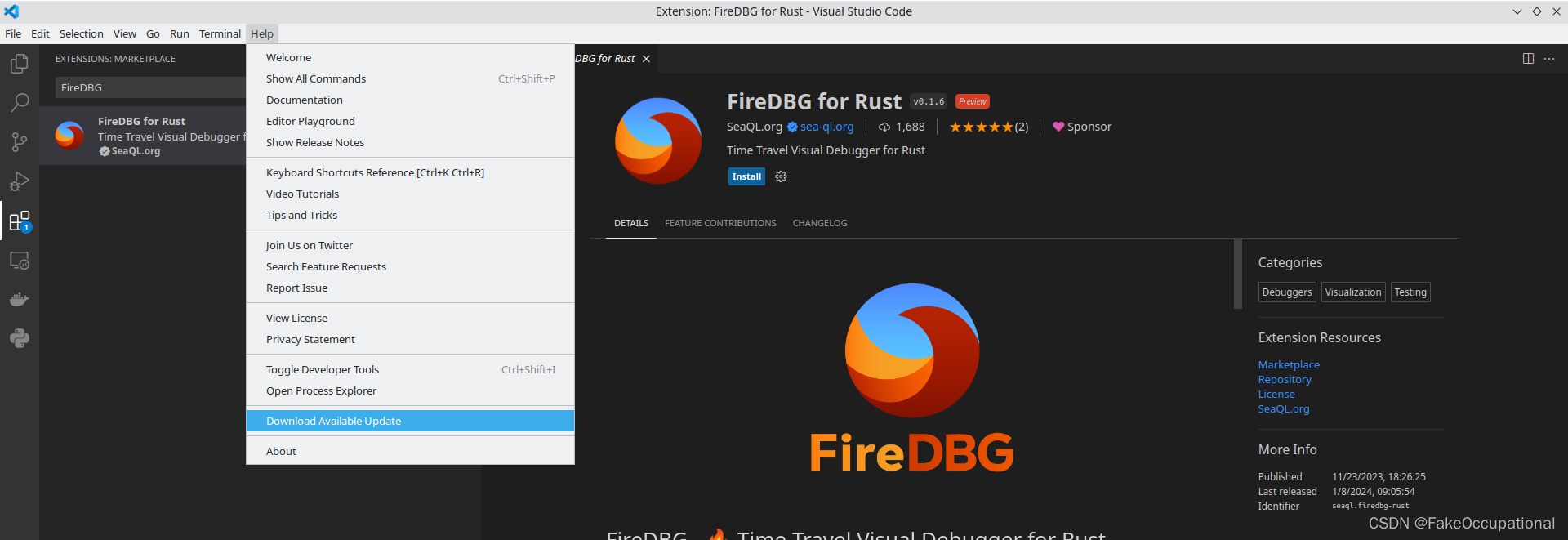The height and width of the screenshot is (540, 1568).
Task: Click the extensions search field
Action: click(150, 87)
